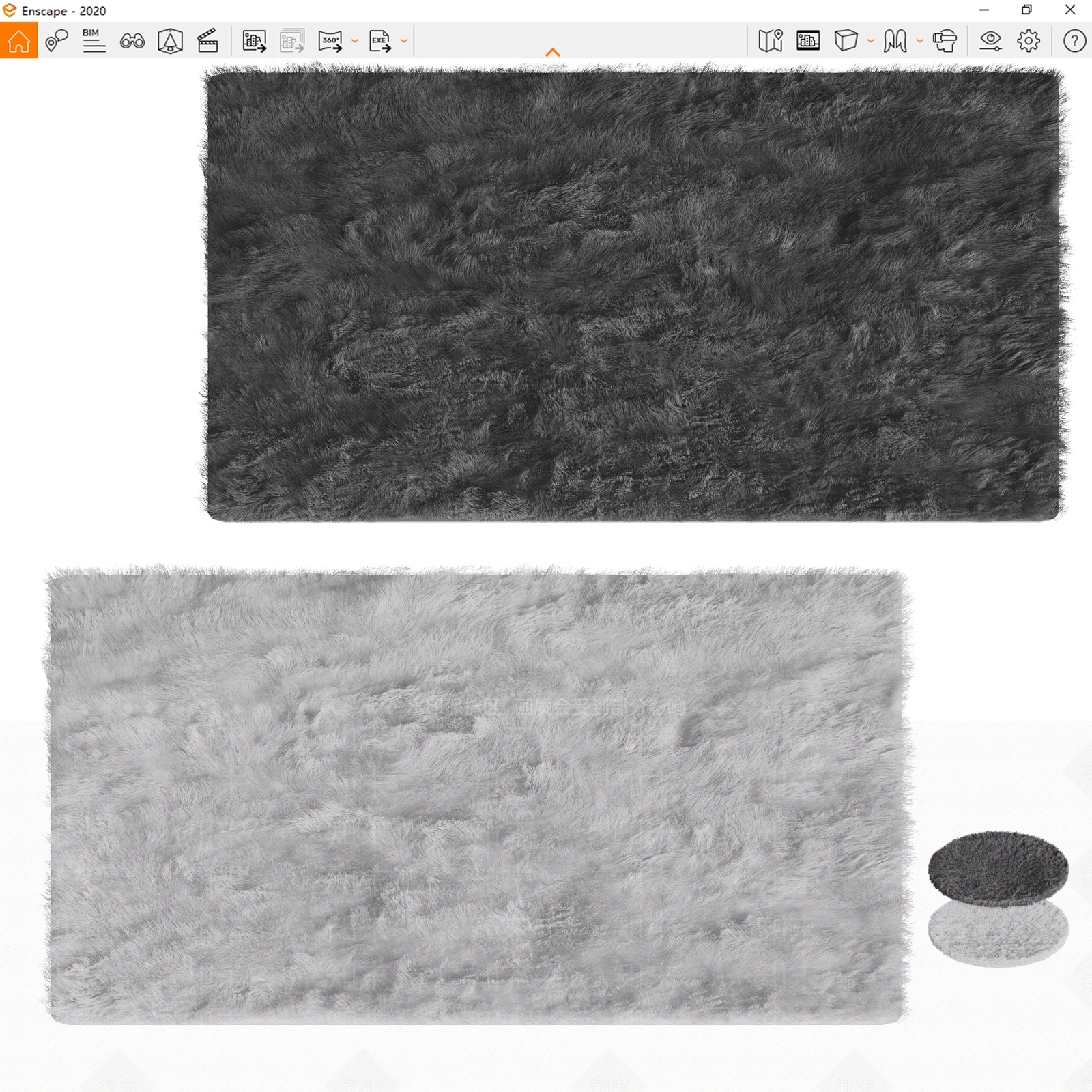Click the orange Home button
This screenshot has width=1092, height=1092.
coord(18,41)
